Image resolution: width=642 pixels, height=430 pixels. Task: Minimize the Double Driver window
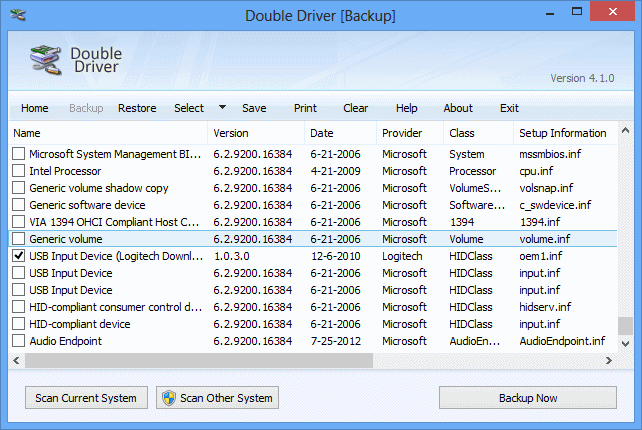click(550, 13)
